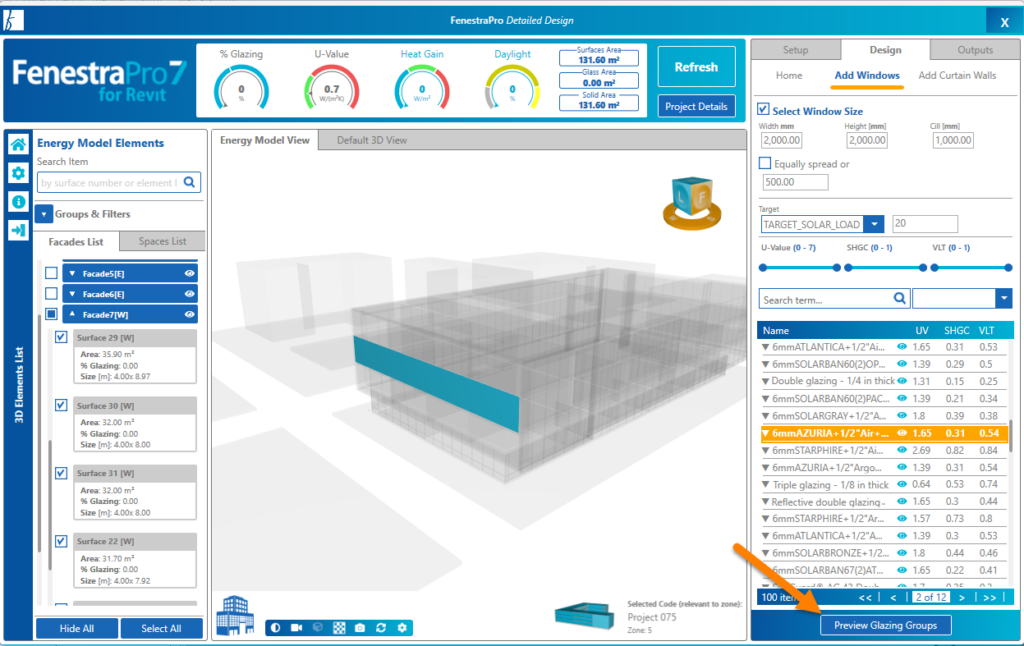Switch to Default 3D View tab
The image size is (1024, 646).
(x=372, y=140)
